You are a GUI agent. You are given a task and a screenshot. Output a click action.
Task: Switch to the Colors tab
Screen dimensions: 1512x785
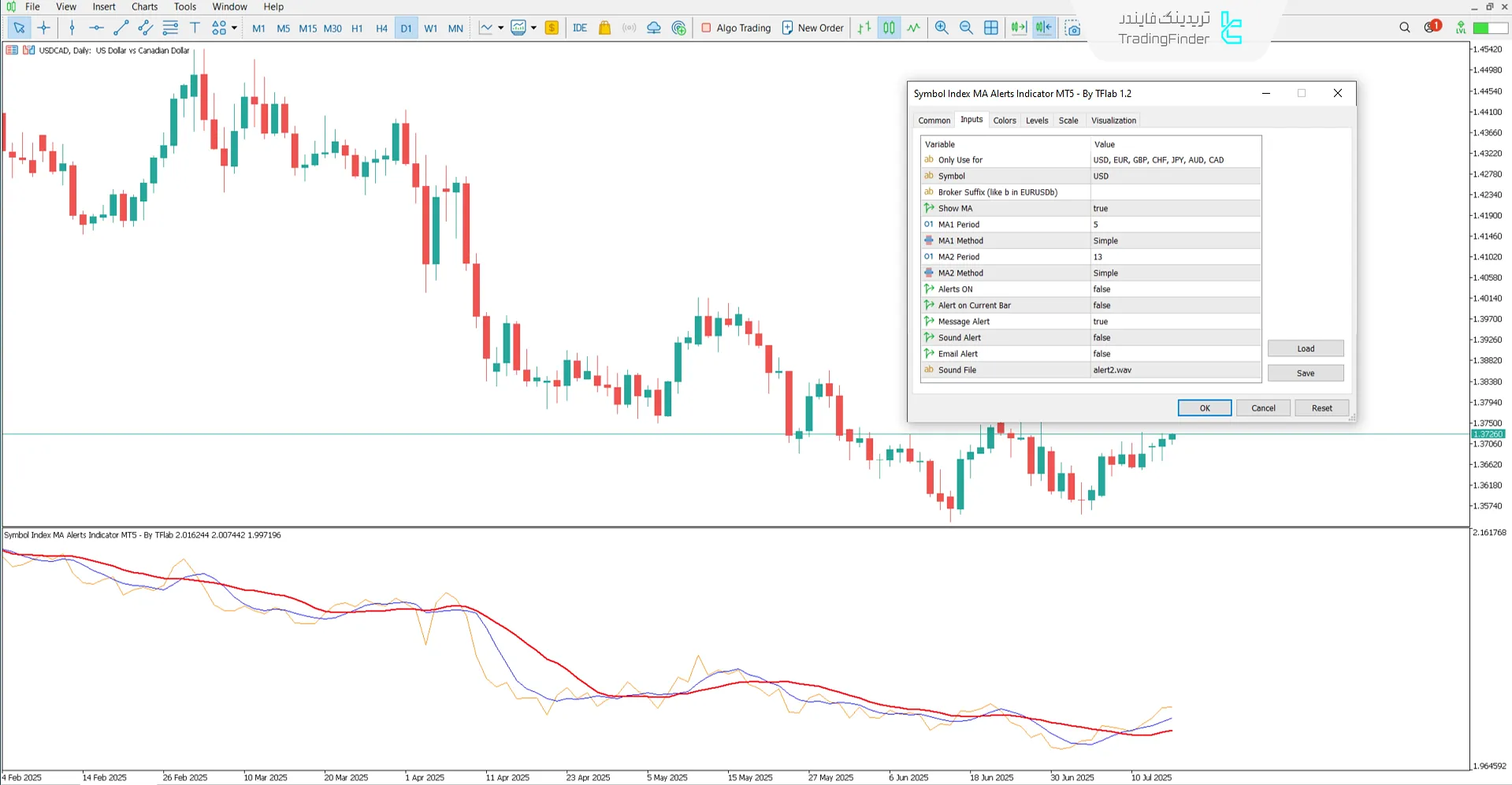1004,121
